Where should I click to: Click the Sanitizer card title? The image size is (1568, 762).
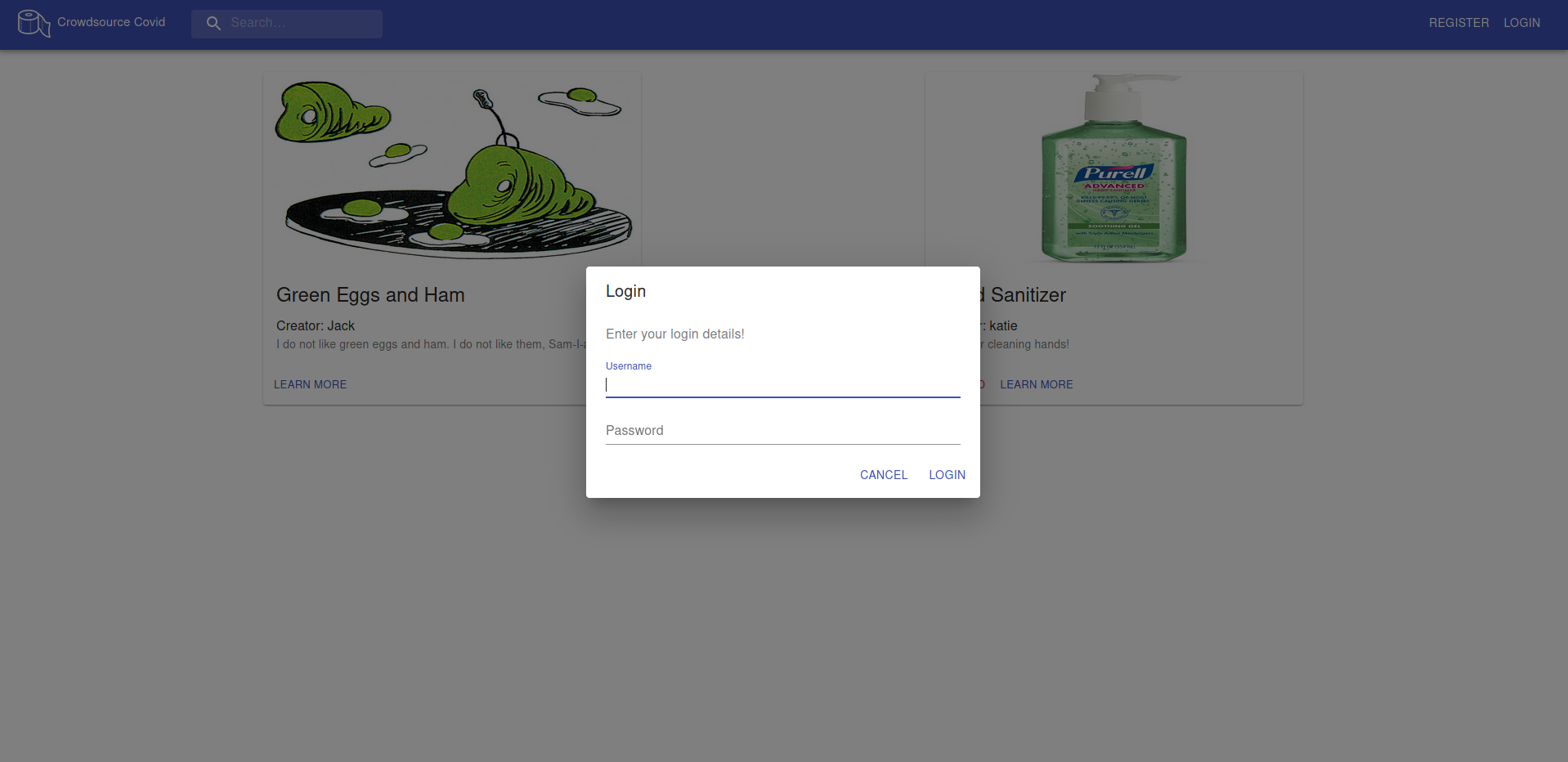pos(1023,295)
